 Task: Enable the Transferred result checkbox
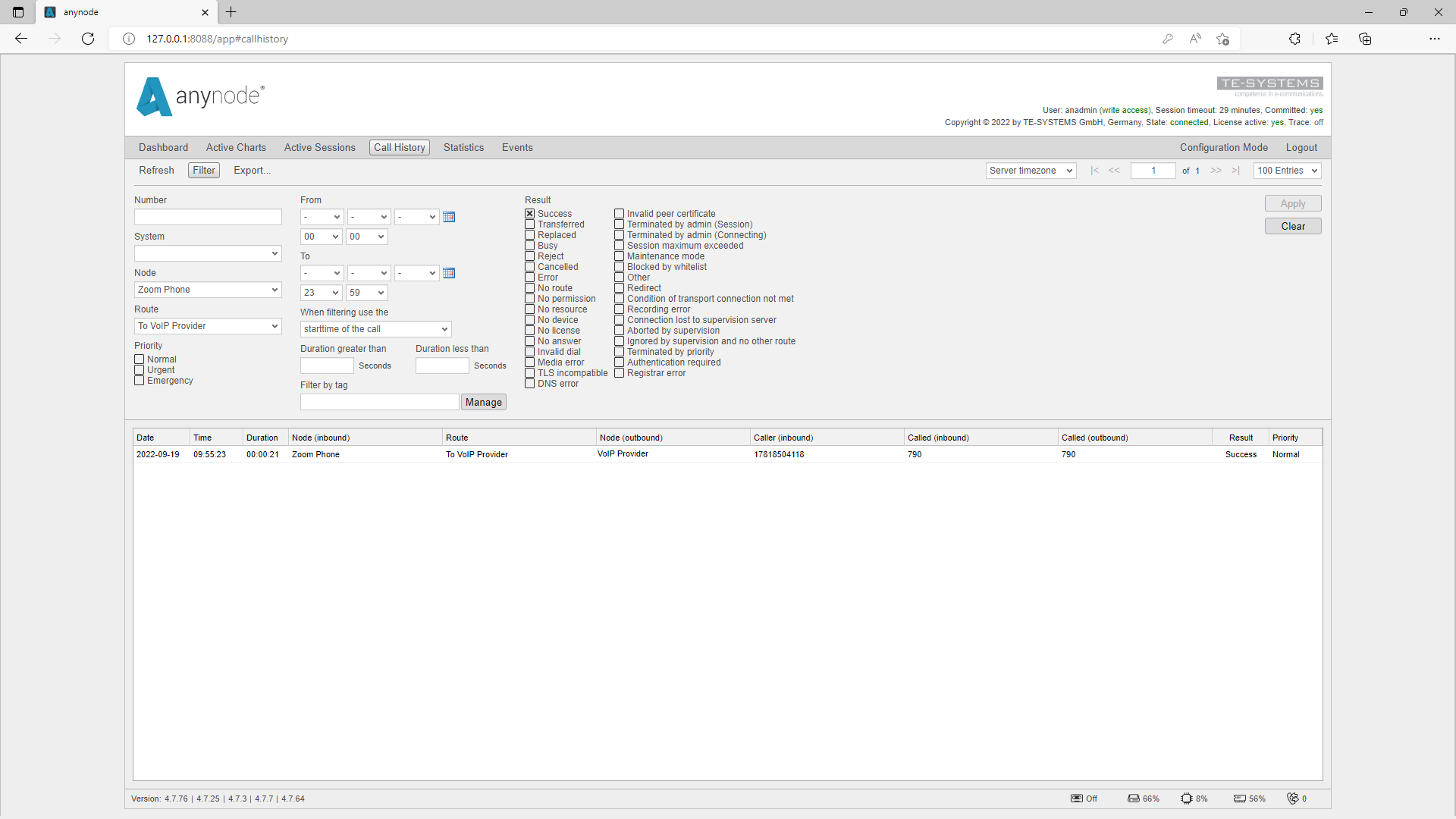(529, 224)
